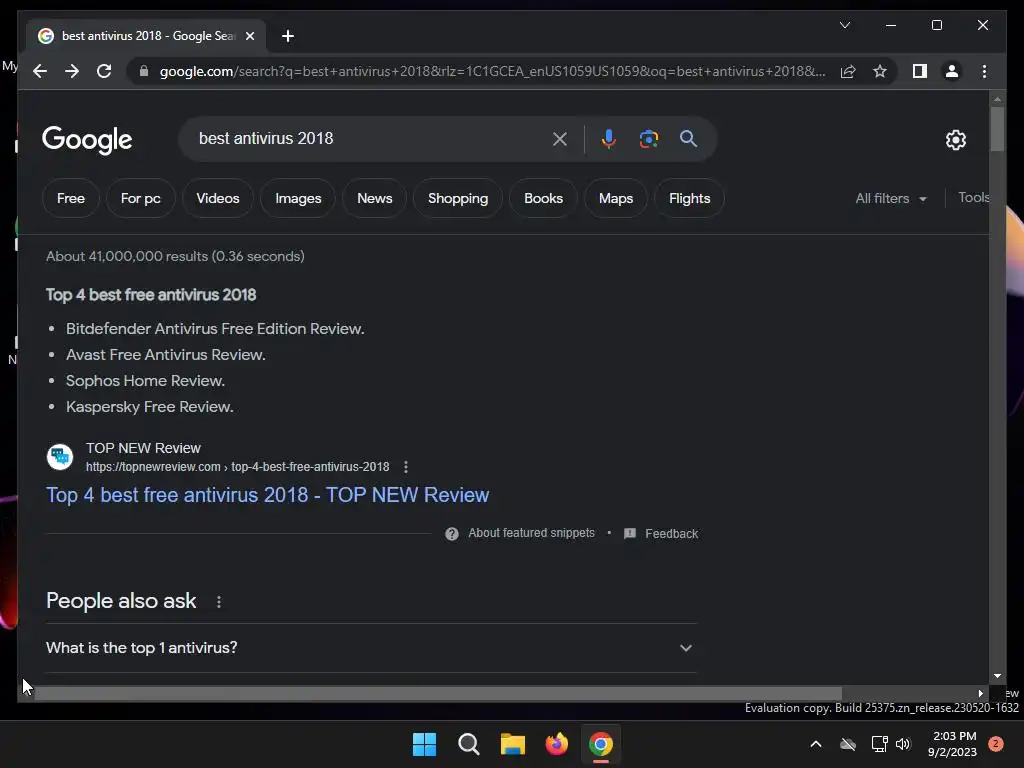Click the vertical scrollbar thumb
Image resolution: width=1024 pixels, height=768 pixels.
997,129
